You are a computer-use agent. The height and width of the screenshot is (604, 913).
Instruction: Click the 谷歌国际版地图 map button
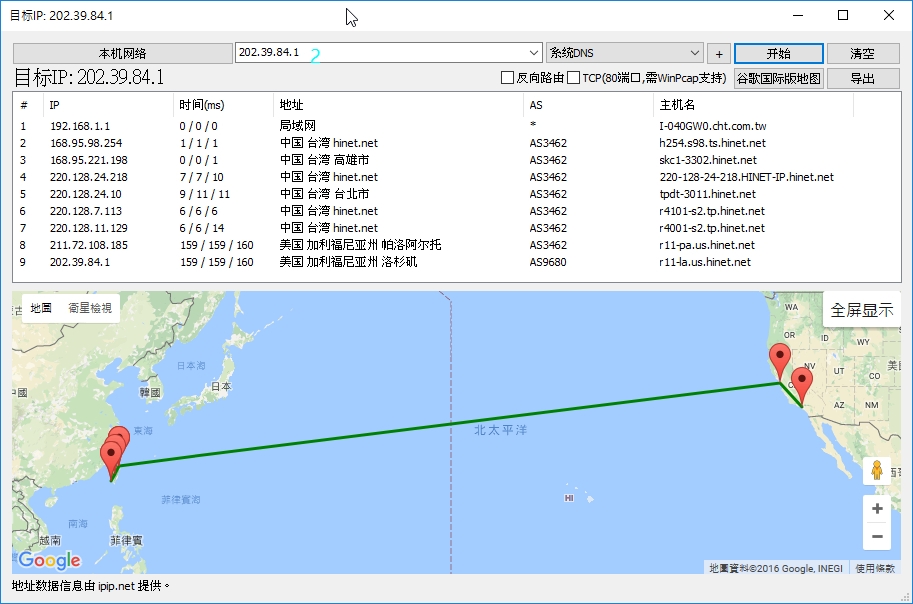pos(778,78)
